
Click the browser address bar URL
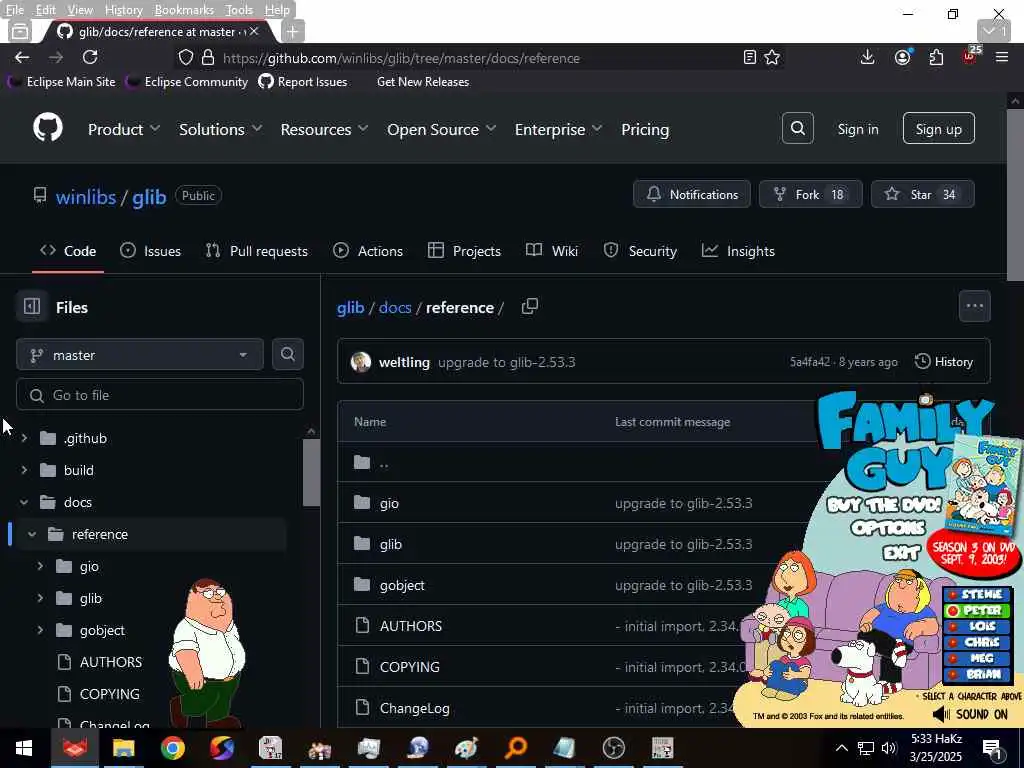pos(401,58)
